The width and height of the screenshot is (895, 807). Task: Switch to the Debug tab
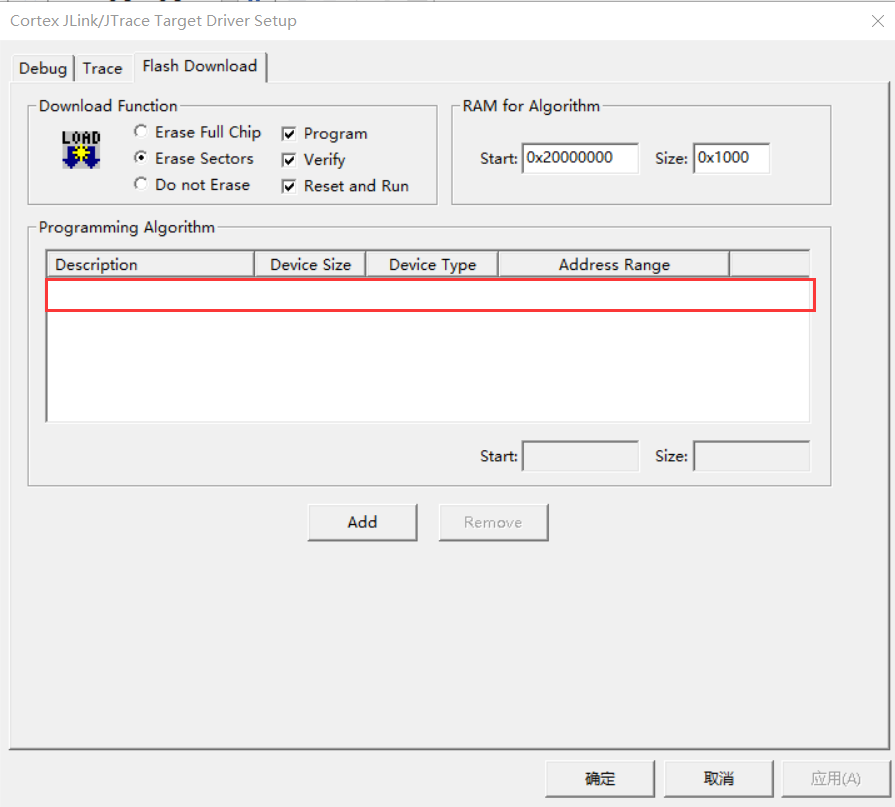(43, 68)
